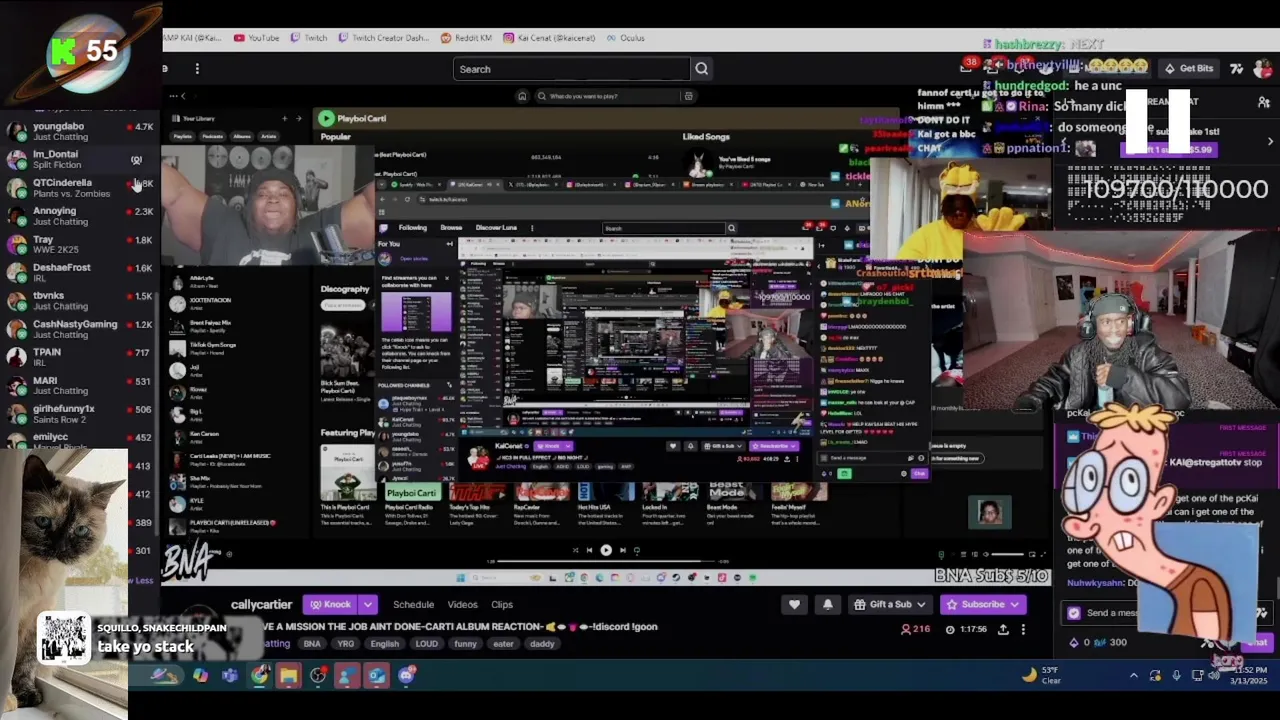
Task: Open the youngdabo channel in sidebar
Action: [x=80, y=131]
